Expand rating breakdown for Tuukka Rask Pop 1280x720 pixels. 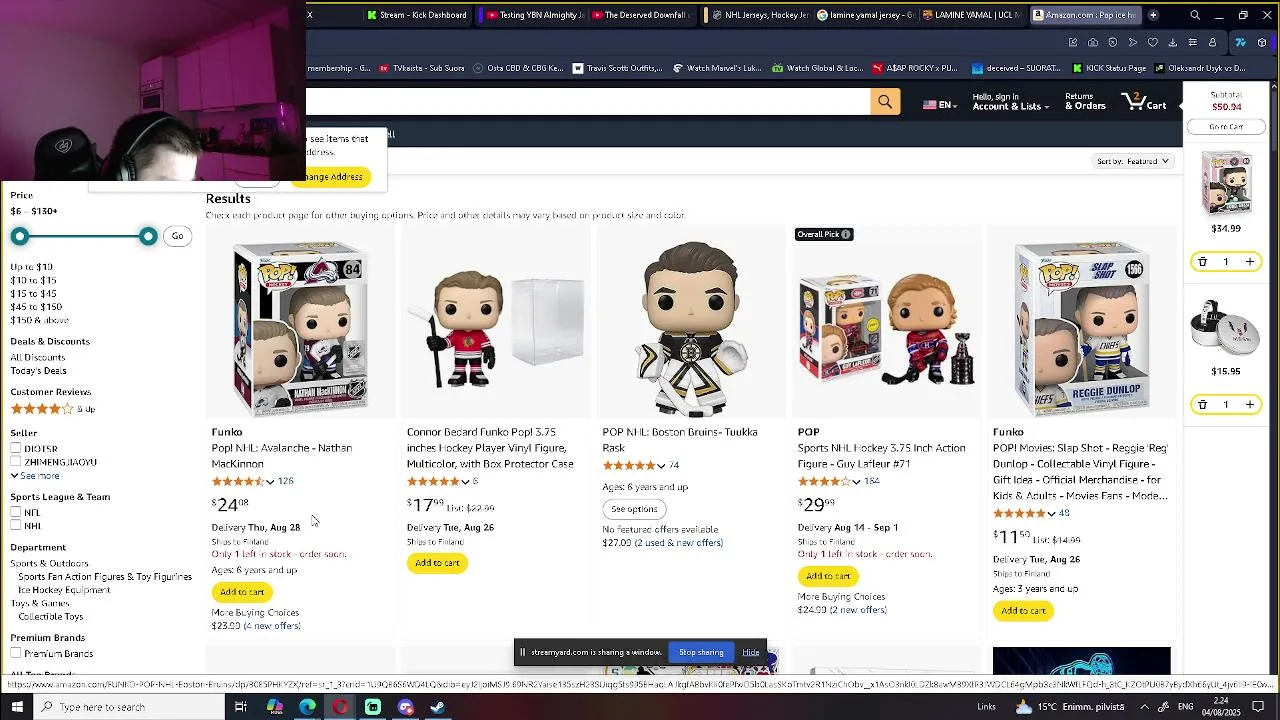coord(661,466)
